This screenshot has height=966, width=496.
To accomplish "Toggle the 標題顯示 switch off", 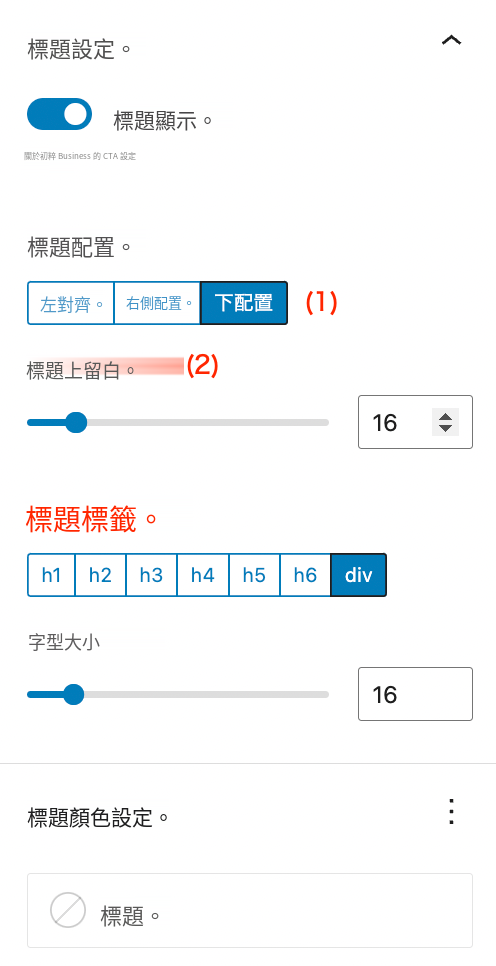I will click(59, 114).
